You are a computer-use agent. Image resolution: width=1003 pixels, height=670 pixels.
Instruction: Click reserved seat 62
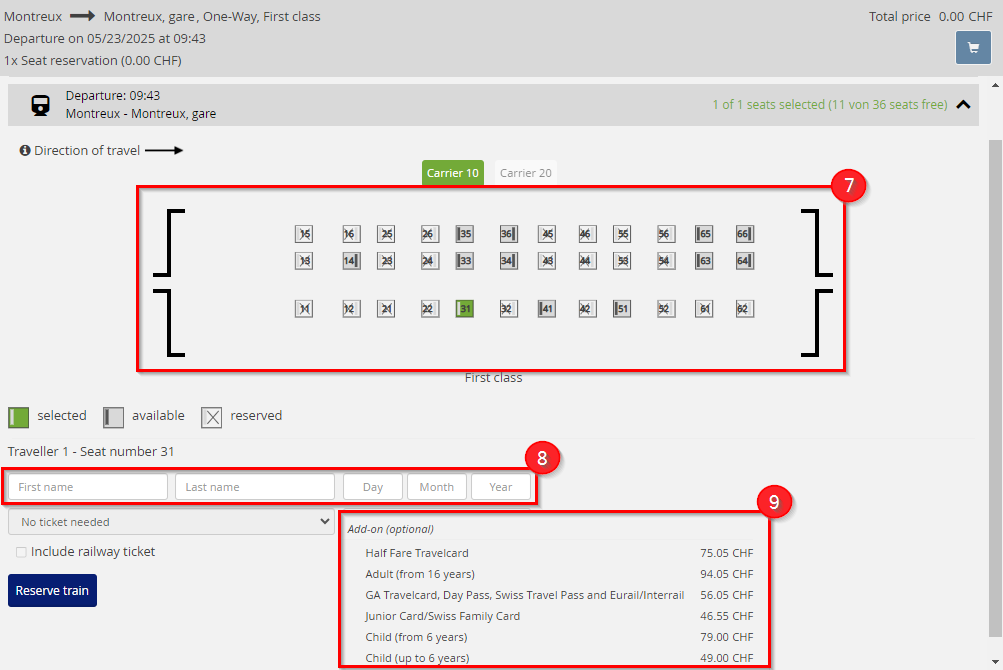click(x=745, y=308)
